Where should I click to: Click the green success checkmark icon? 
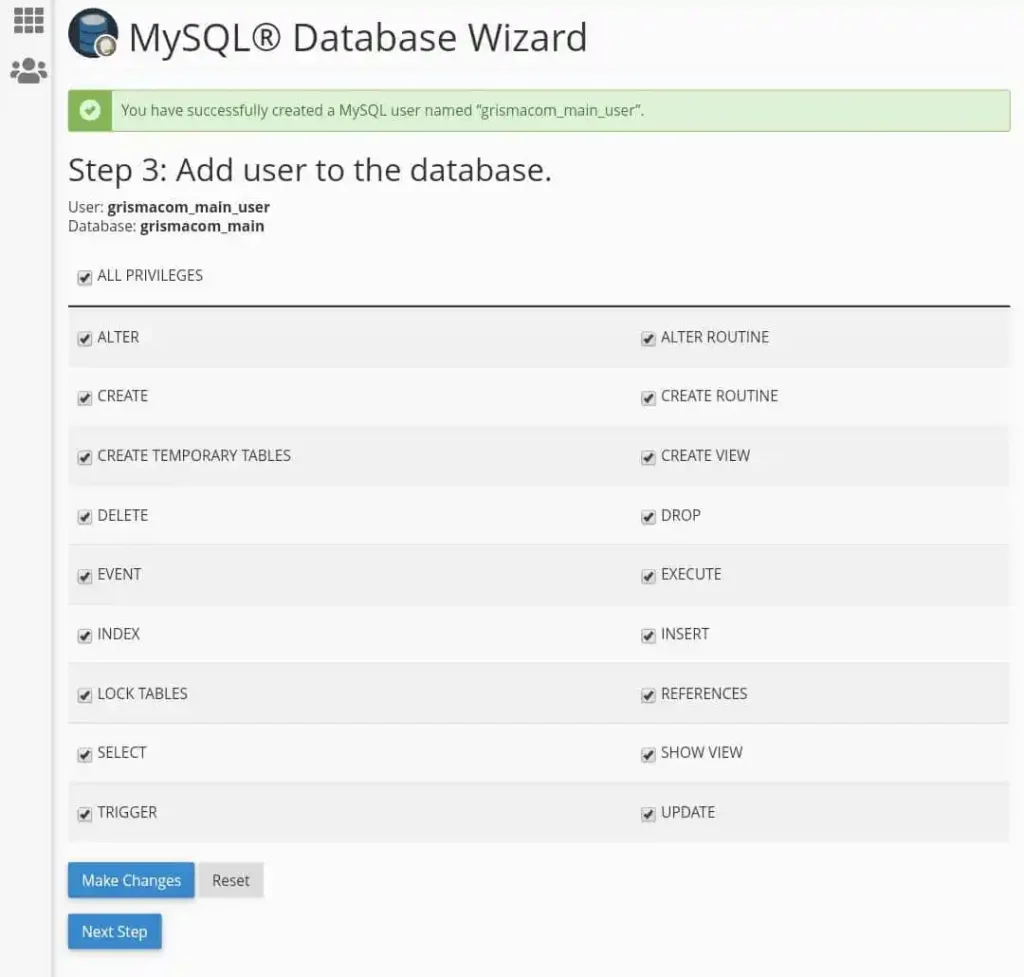point(90,110)
